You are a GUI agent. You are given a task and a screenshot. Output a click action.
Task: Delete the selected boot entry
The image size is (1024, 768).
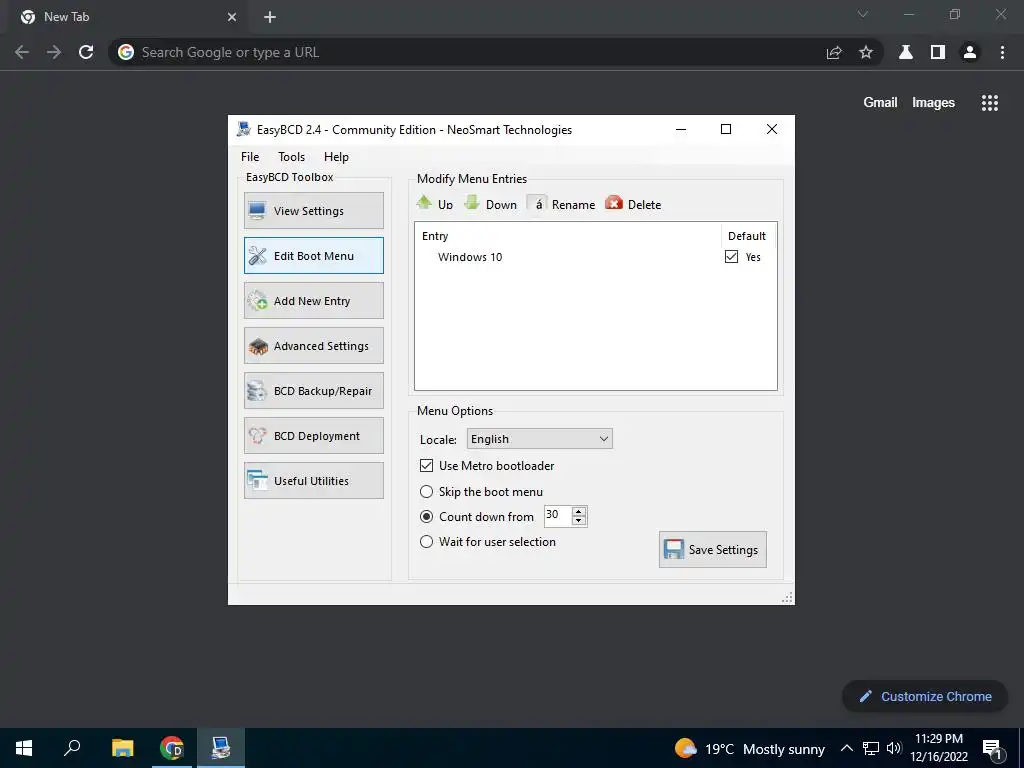pyautogui.click(x=633, y=204)
